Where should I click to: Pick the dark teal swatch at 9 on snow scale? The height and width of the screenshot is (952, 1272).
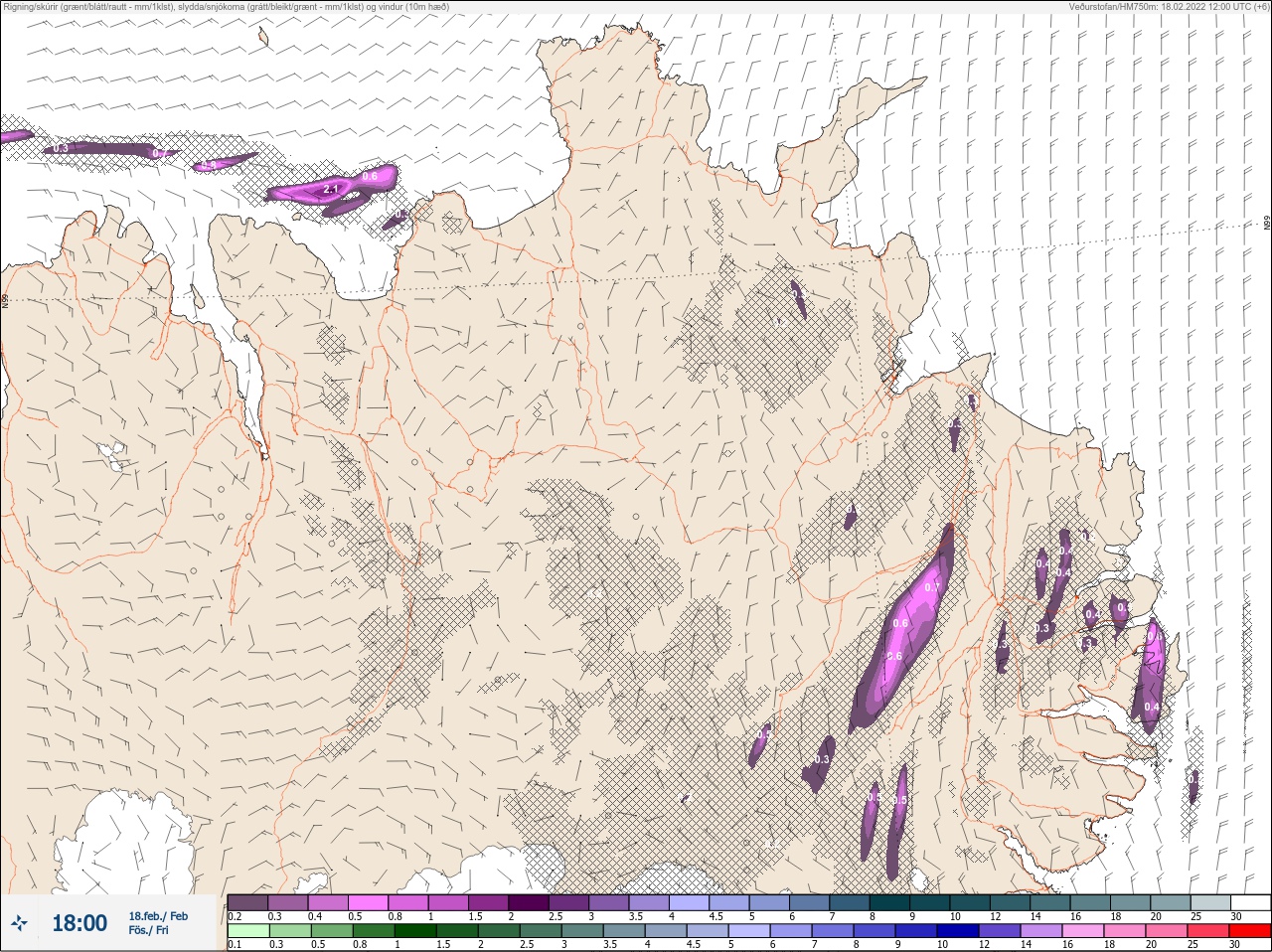coord(930,902)
